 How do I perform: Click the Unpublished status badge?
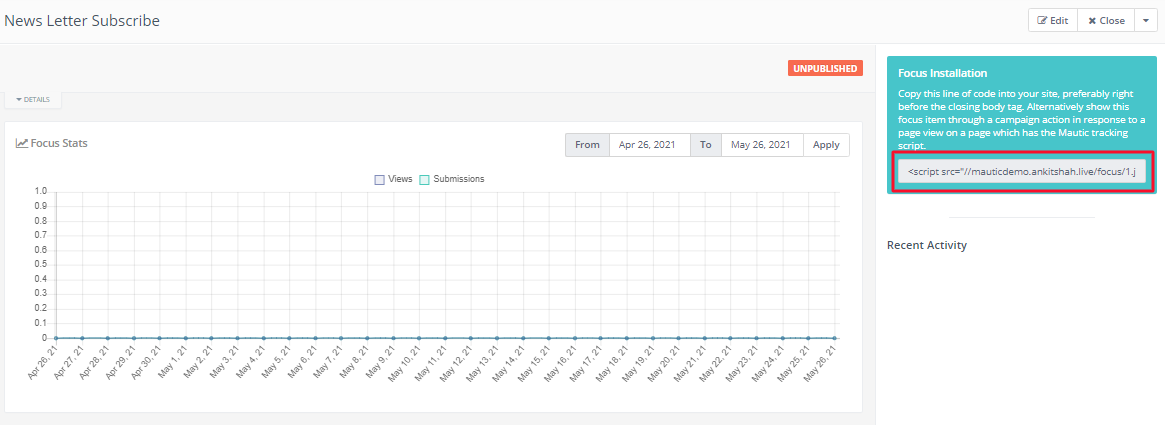(x=825, y=68)
